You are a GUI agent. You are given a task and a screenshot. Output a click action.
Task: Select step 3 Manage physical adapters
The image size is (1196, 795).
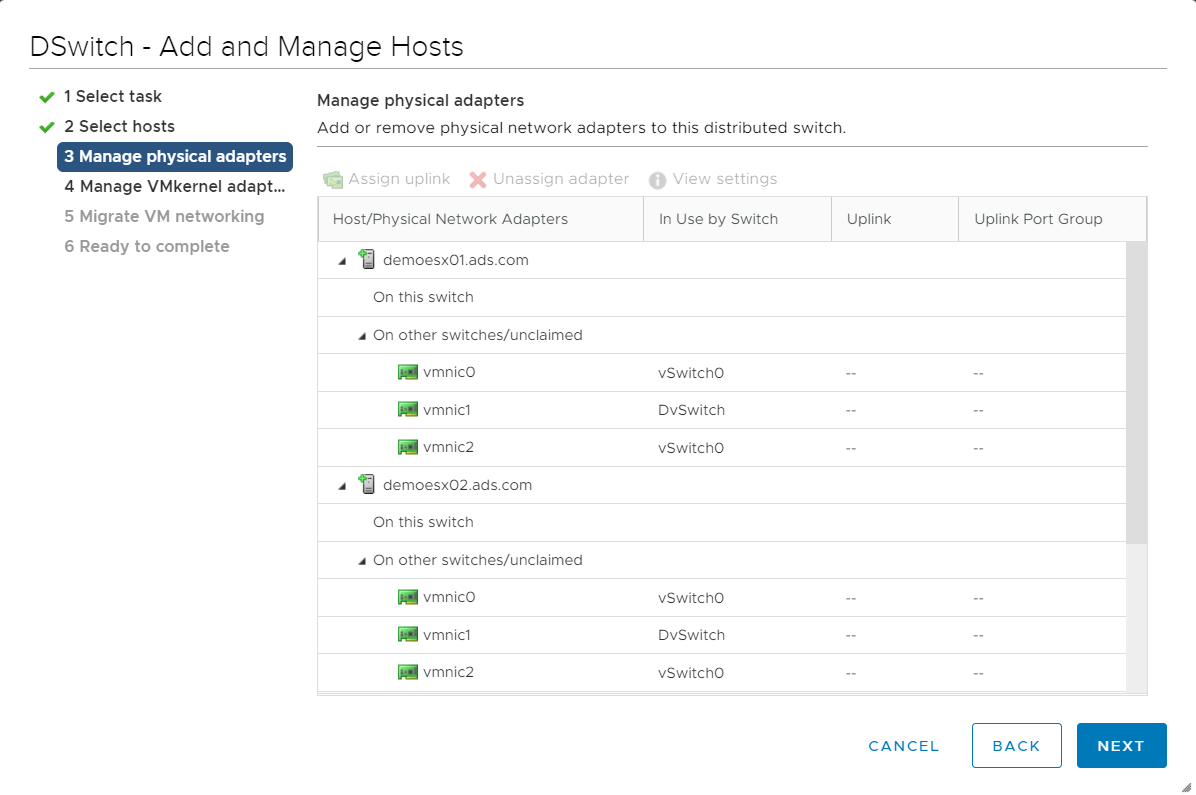tap(175, 156)
